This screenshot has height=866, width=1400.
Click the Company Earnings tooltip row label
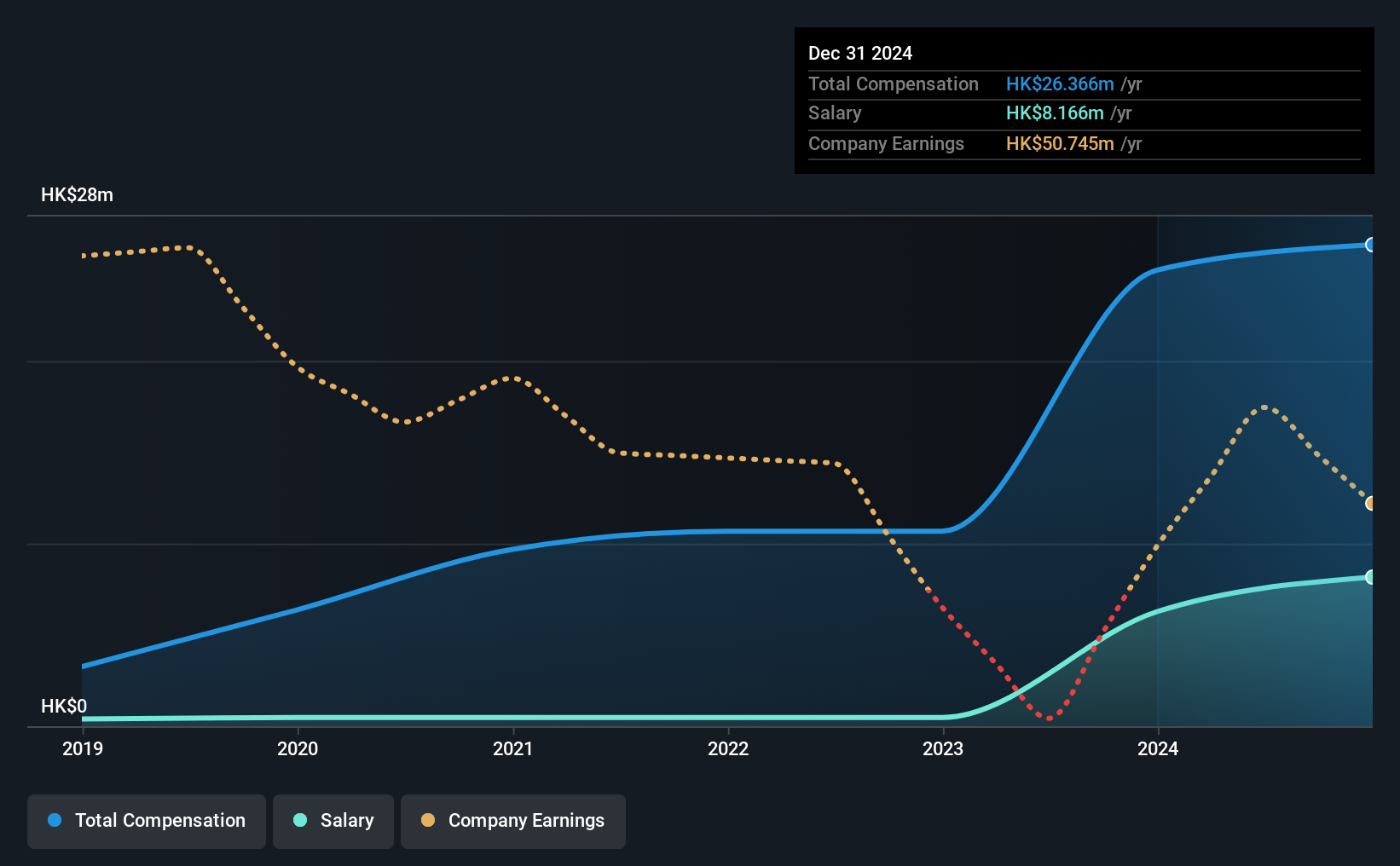coord(886,143)
